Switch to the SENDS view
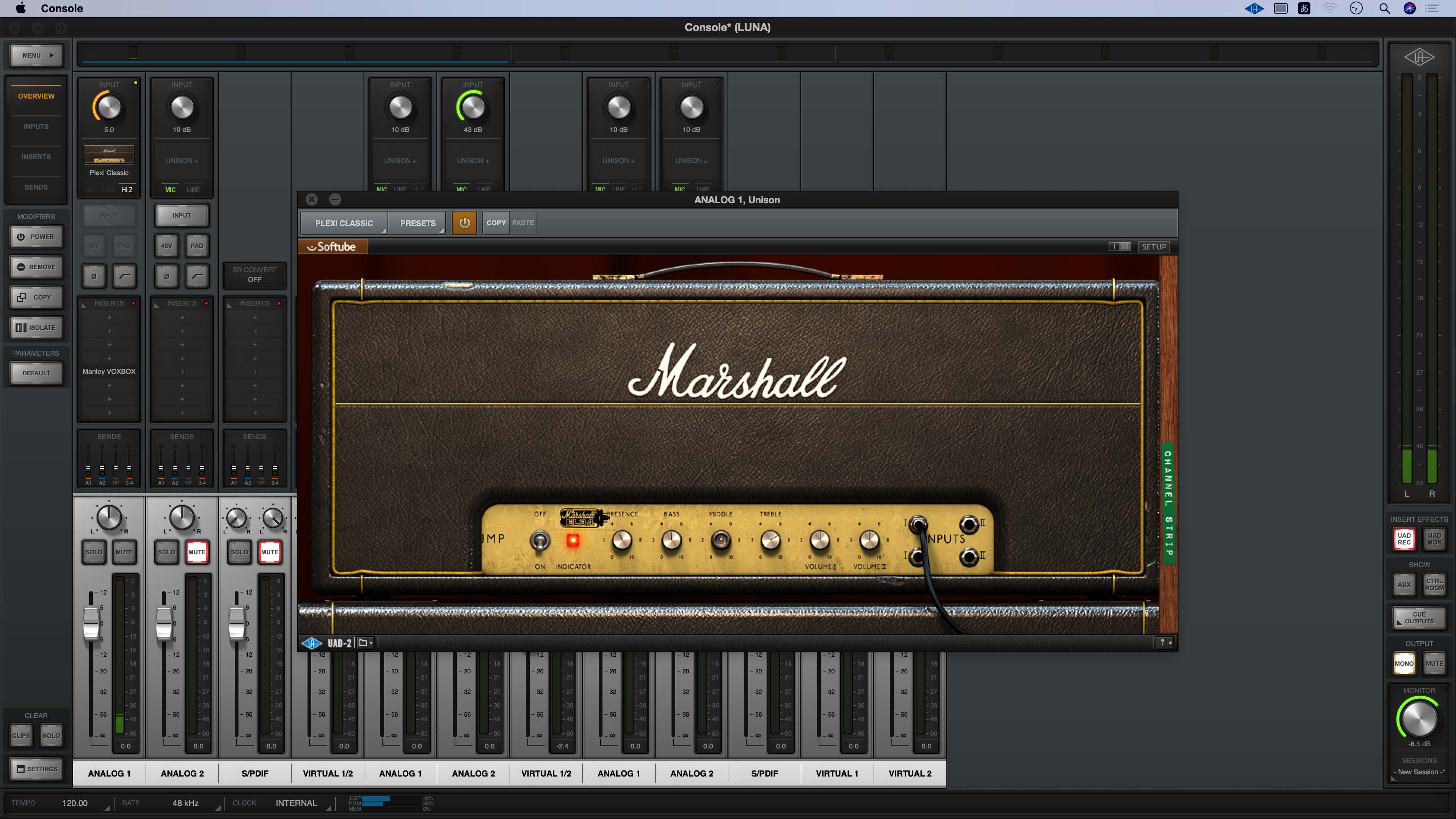 [36, 187]
